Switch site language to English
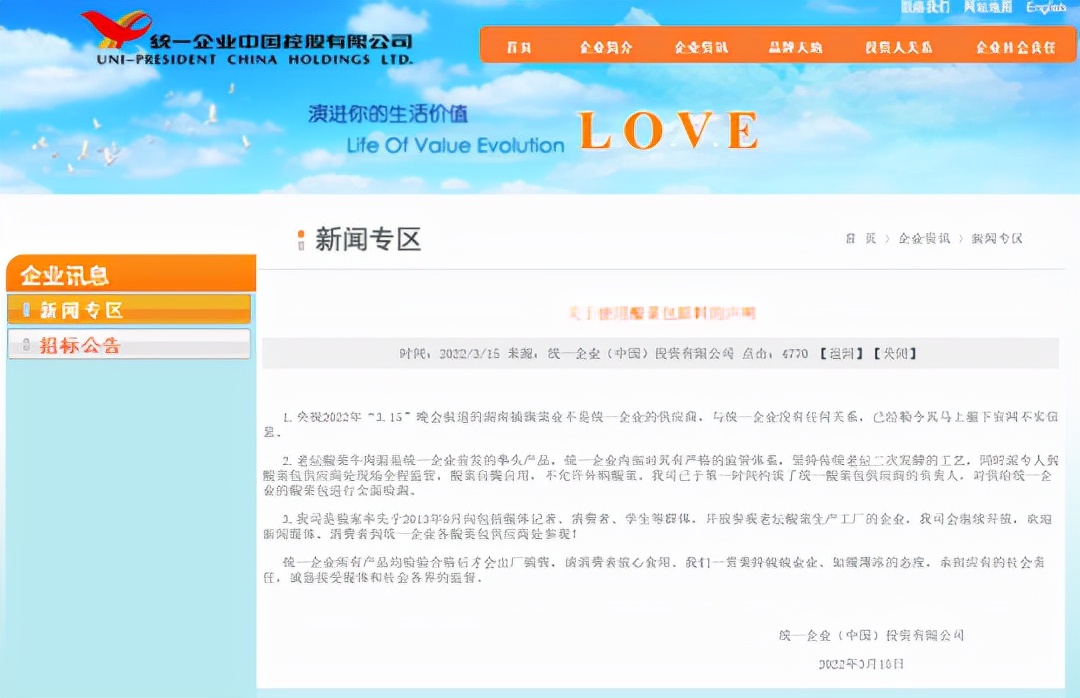Screen dimensions: 1080x698 click(1046, 7)
